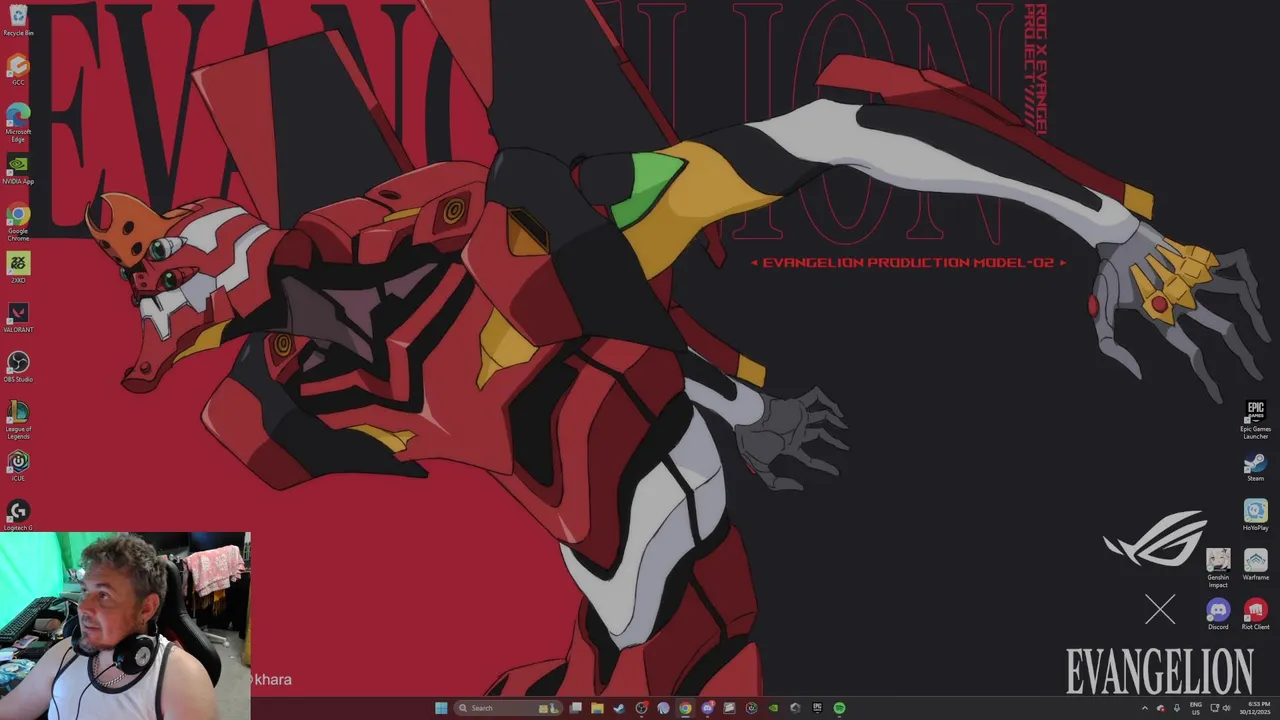Select the Epic Games Launcher desktop icon
The width and height of the screenshot is (1280, 720).
point(1255,420)
